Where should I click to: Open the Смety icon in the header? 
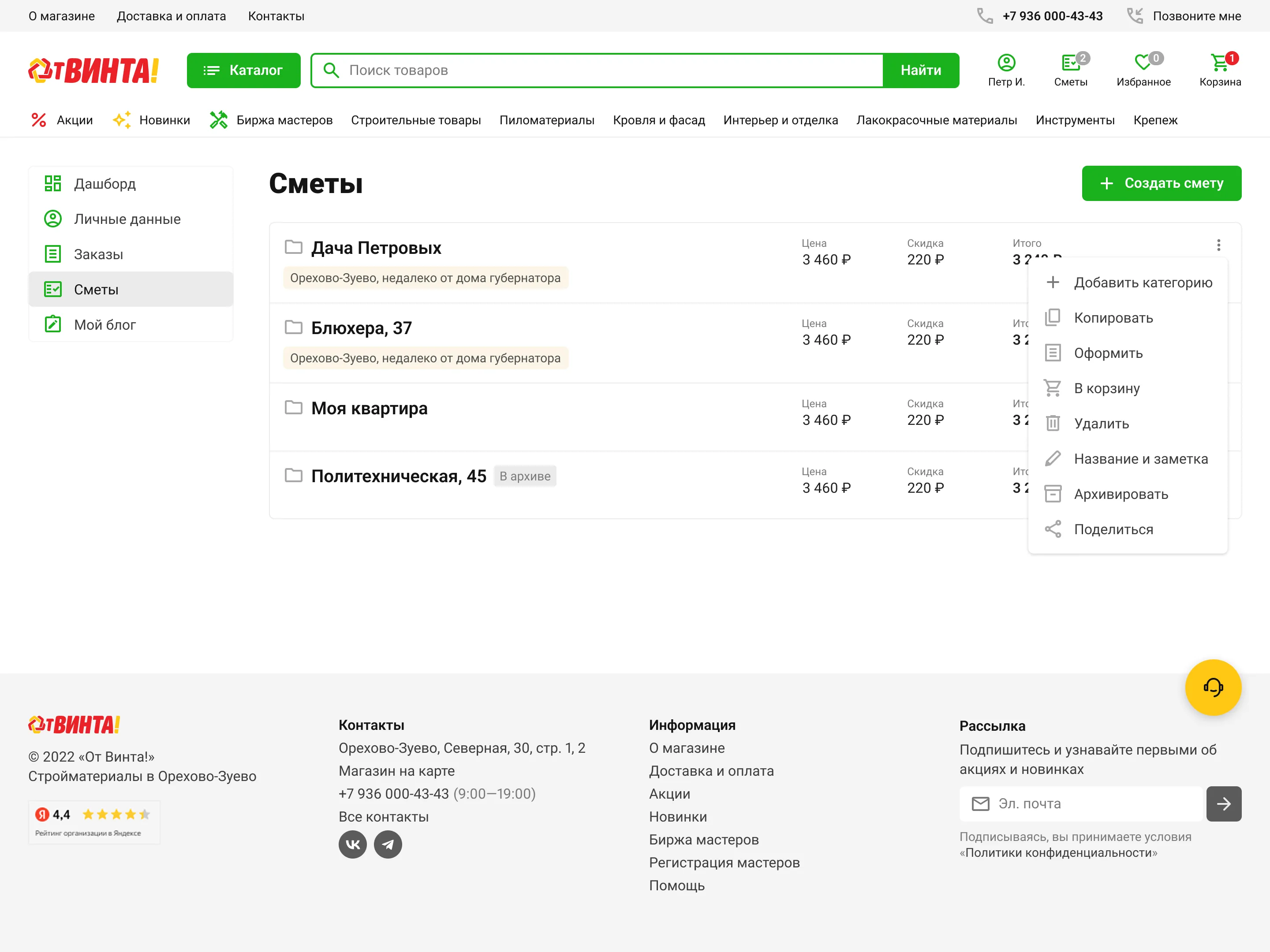point(1070,69)
